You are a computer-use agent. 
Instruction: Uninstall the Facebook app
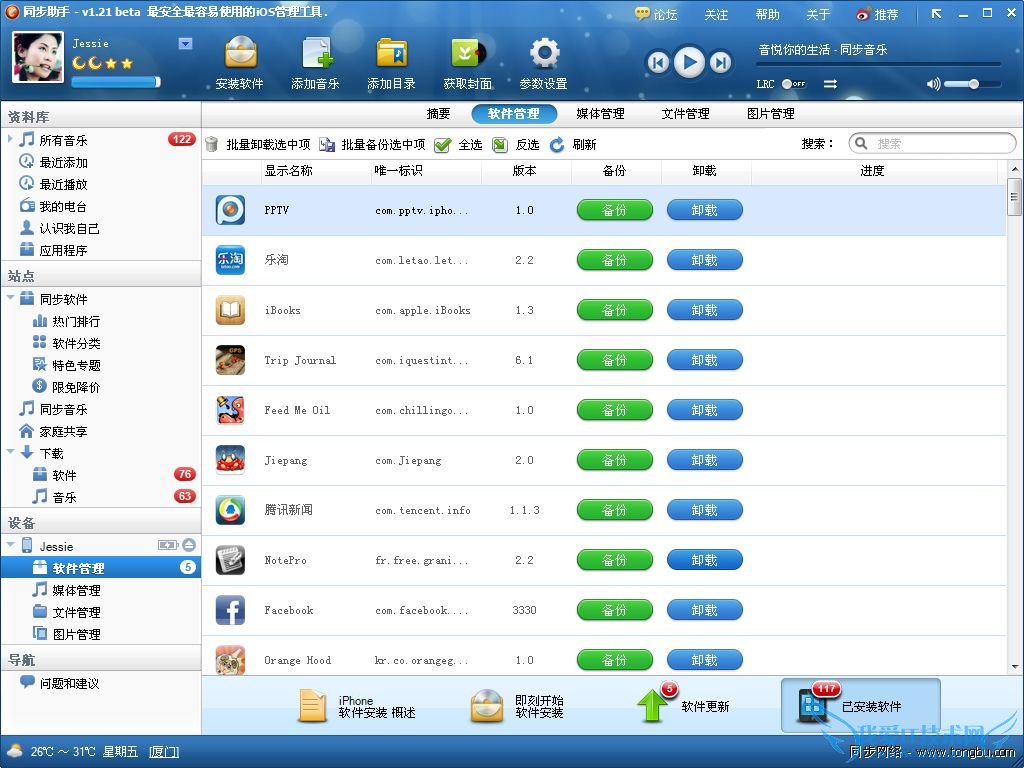click(704, 610)
